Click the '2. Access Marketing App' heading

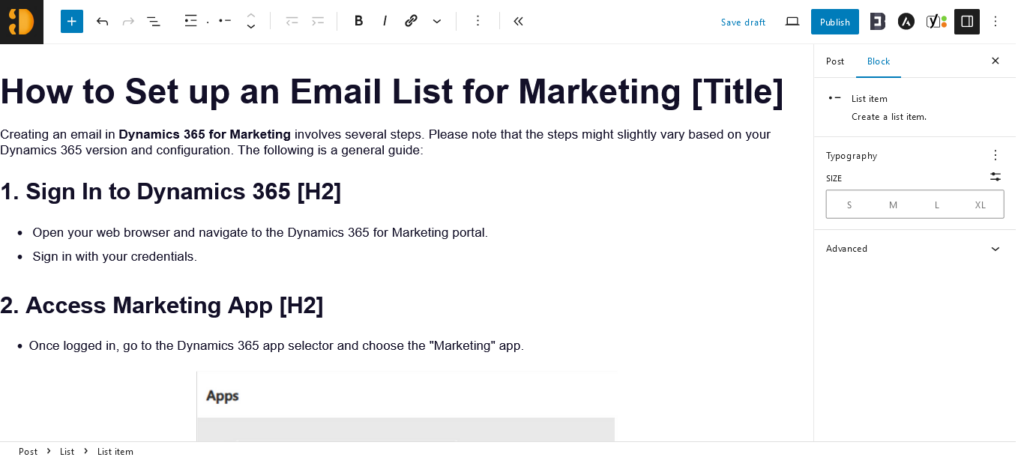(x=161, y=306)
